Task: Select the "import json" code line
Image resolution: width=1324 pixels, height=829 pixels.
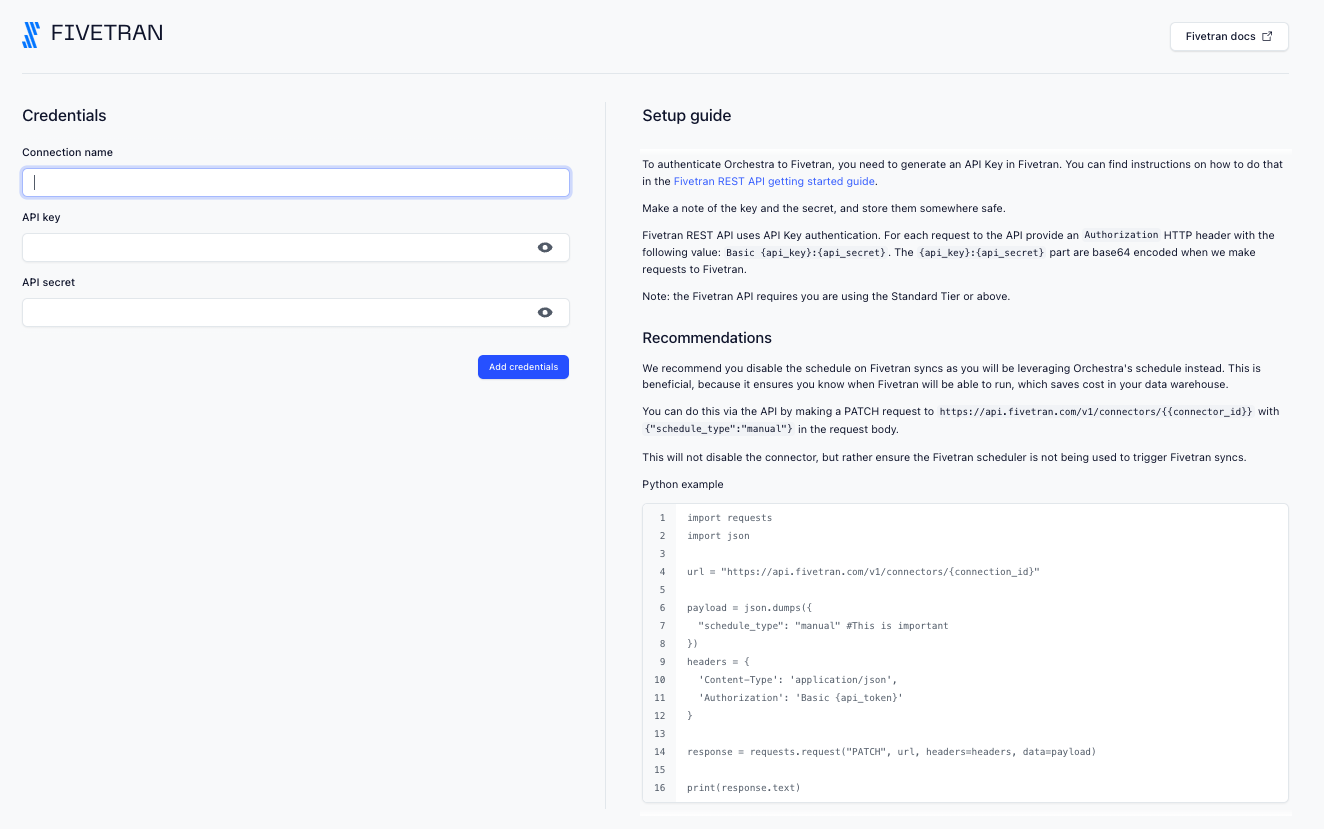Action: 718,536
